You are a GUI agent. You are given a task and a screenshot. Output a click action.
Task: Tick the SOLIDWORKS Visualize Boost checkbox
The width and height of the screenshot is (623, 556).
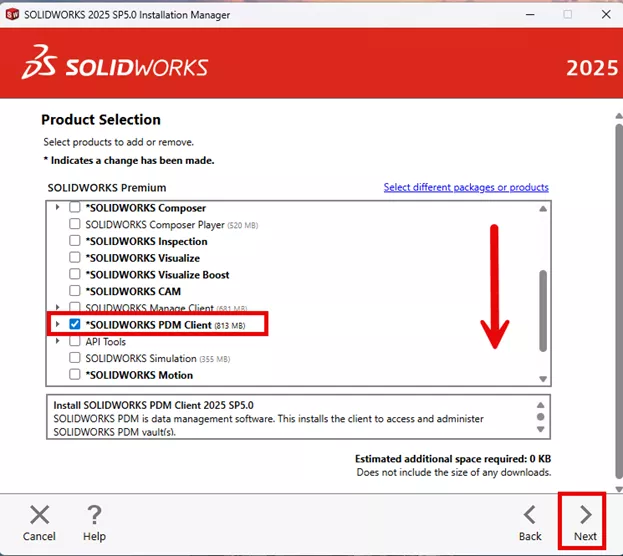coord(75,274)
